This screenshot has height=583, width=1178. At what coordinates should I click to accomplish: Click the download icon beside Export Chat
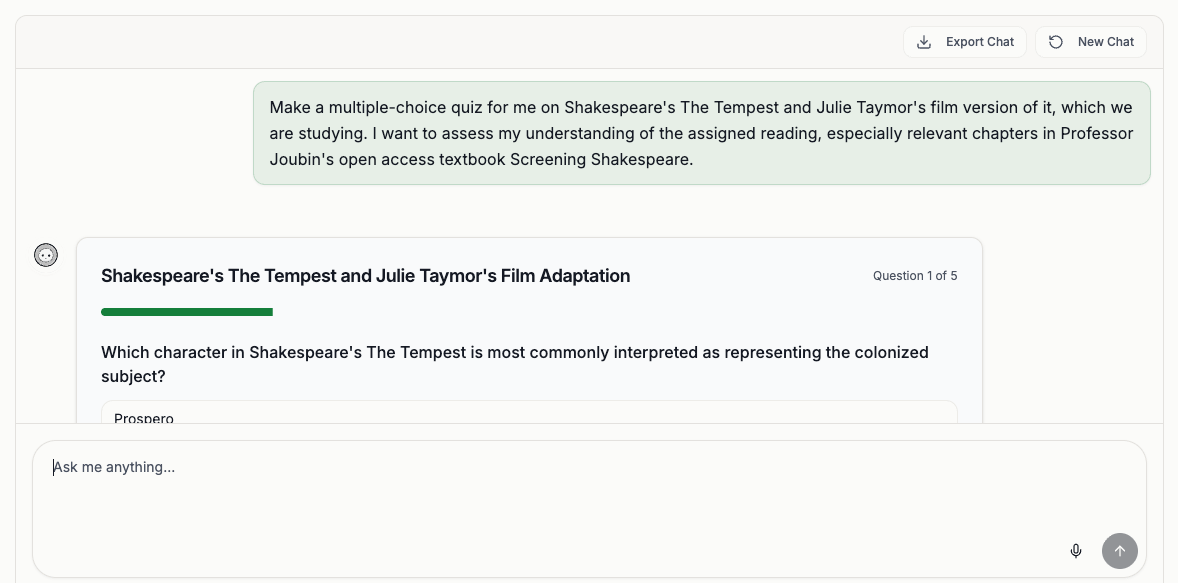tap(924, 42)
